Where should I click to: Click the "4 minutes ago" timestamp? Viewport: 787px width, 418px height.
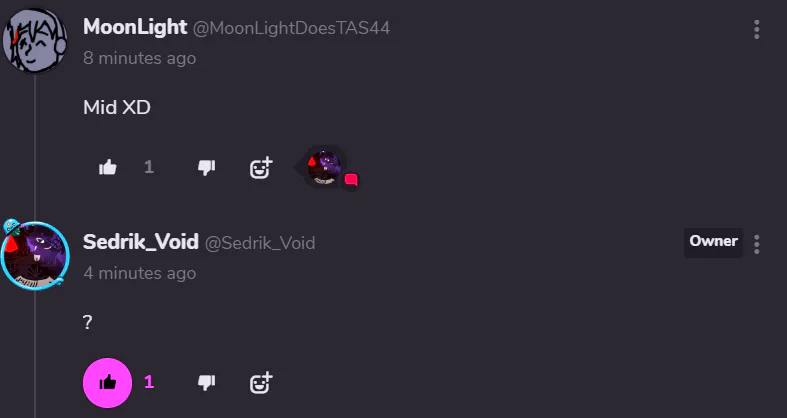(140, 273)
